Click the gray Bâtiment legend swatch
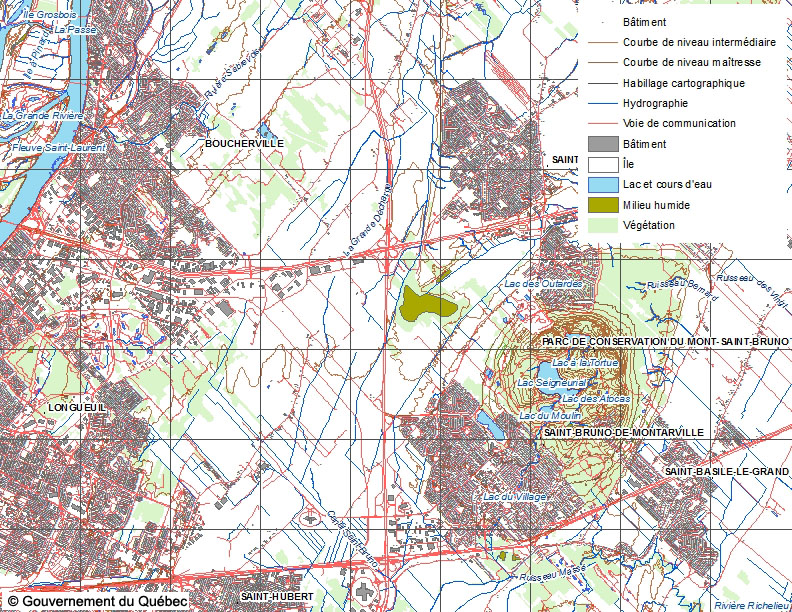This screenshot has height=612, width=792. pyautogui.click(x=603, y=144)
